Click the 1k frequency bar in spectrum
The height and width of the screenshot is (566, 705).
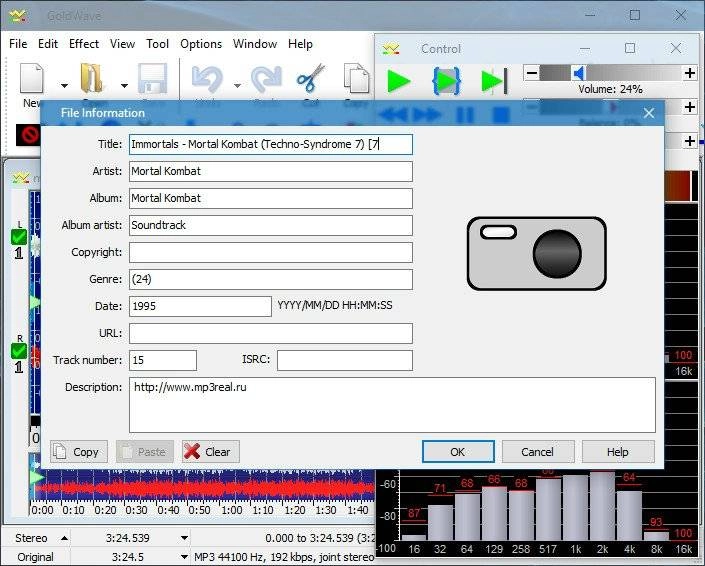(x=576, y=507)
